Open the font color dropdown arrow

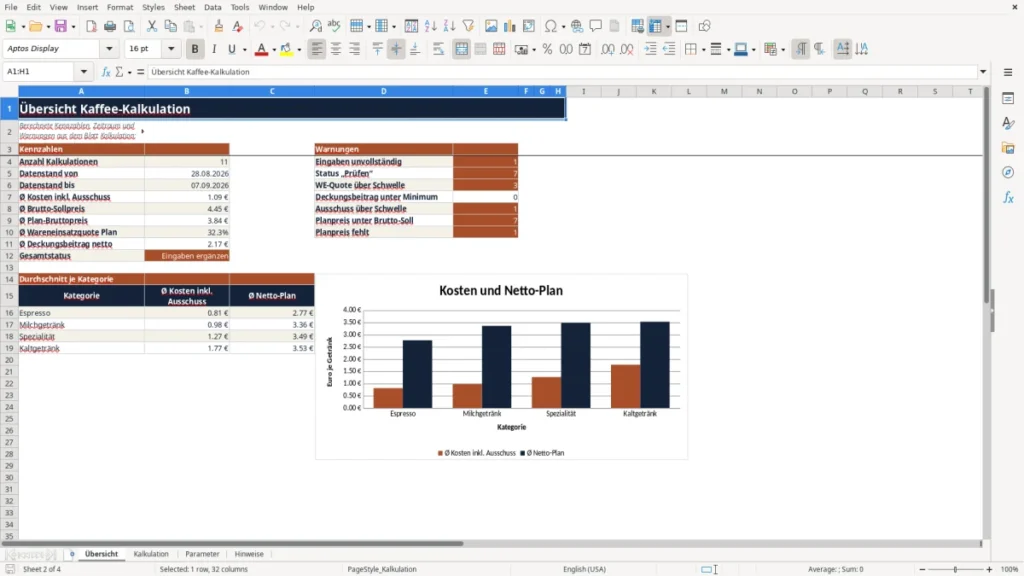point(274,49)
